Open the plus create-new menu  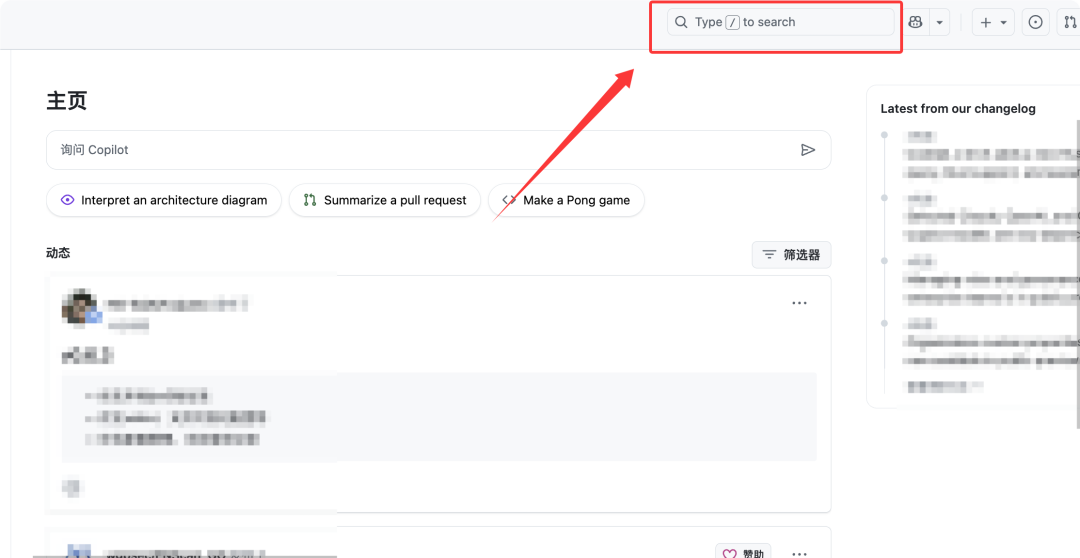coord(993,22)
